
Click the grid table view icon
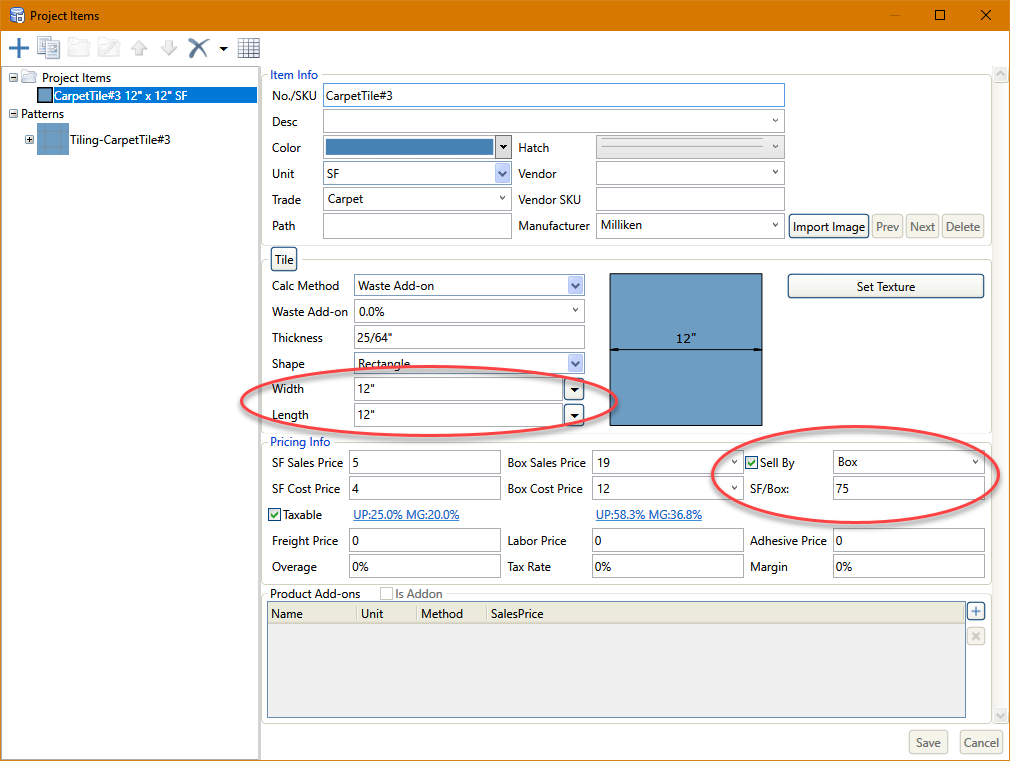249,48
